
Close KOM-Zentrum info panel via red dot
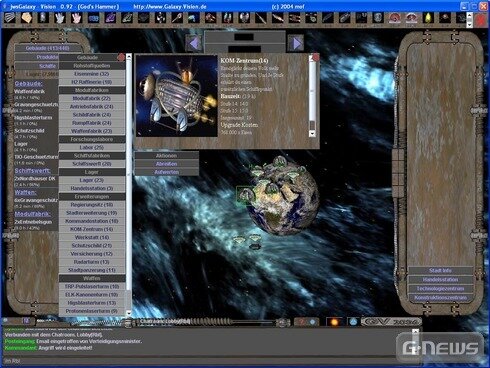(x=315, y=57)
